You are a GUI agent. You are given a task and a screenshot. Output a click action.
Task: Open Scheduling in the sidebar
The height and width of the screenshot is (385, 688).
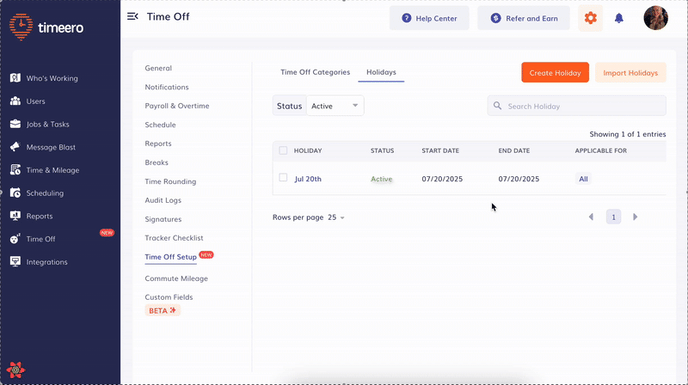pos(45,193)
